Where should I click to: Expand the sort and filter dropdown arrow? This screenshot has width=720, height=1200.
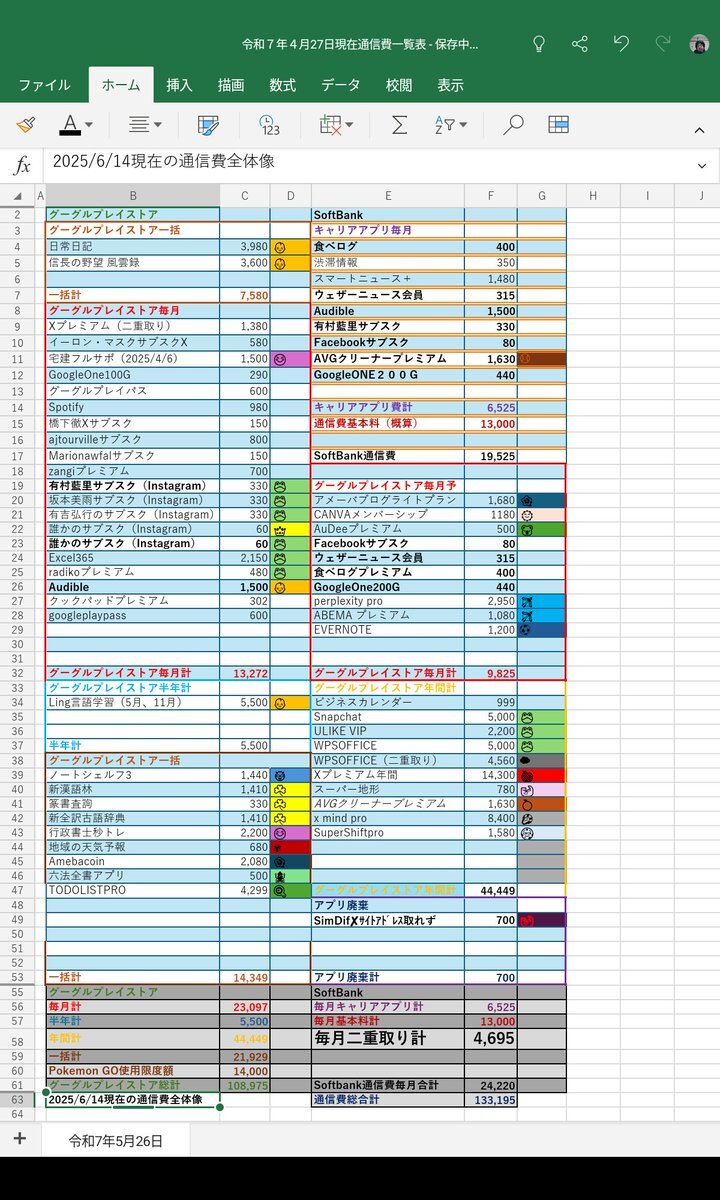(x=462, y=126)
